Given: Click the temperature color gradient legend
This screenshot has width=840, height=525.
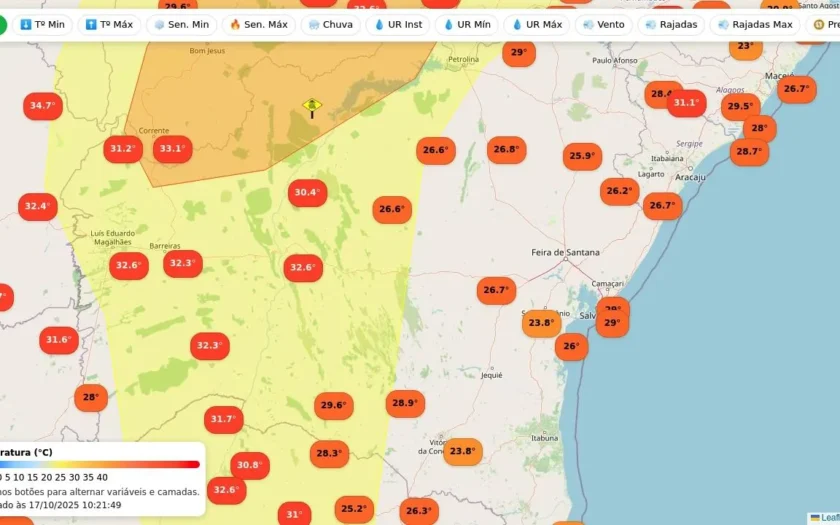Looking at the screenshot, I should point(100,464).
